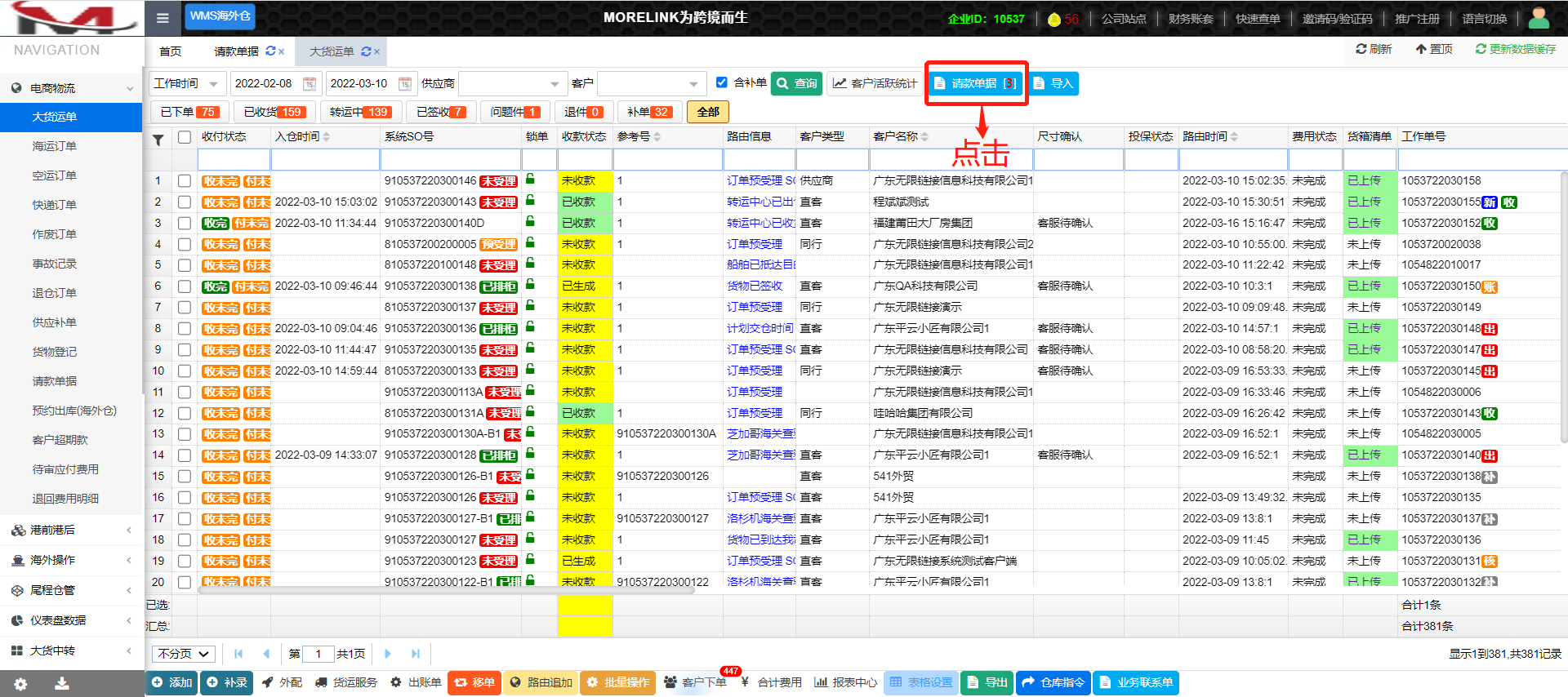Go to next page arrow
1568x697 pixels.
pyautogui.click(x=388, y=654)
